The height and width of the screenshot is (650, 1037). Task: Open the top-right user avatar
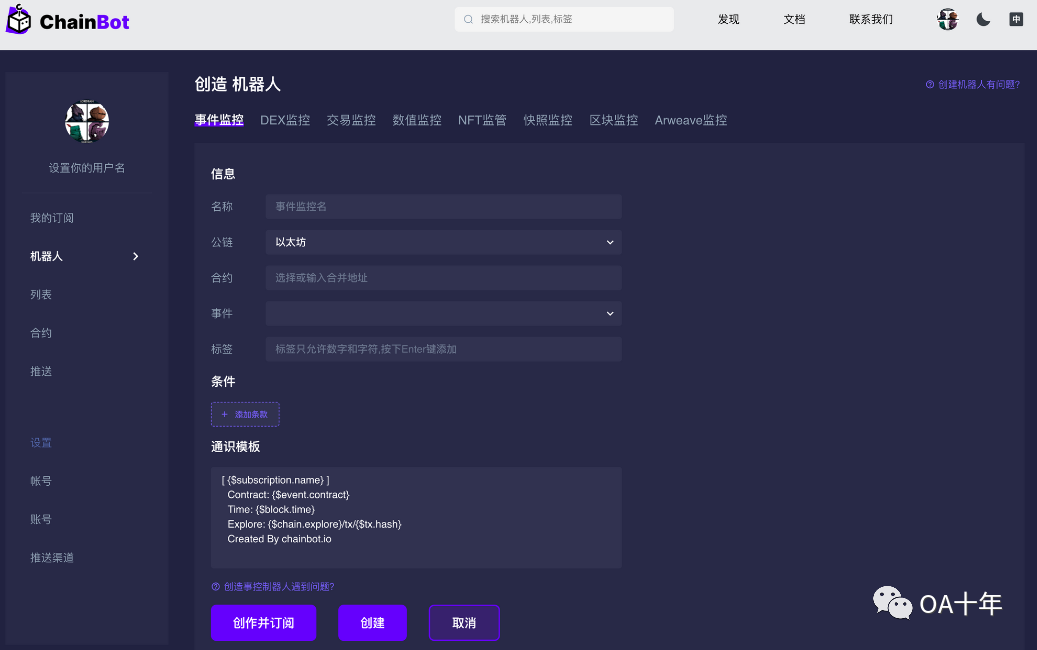947,19
